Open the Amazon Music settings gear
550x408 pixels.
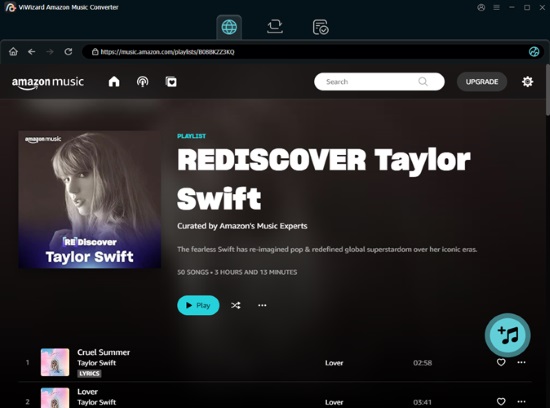coord(527,82)
